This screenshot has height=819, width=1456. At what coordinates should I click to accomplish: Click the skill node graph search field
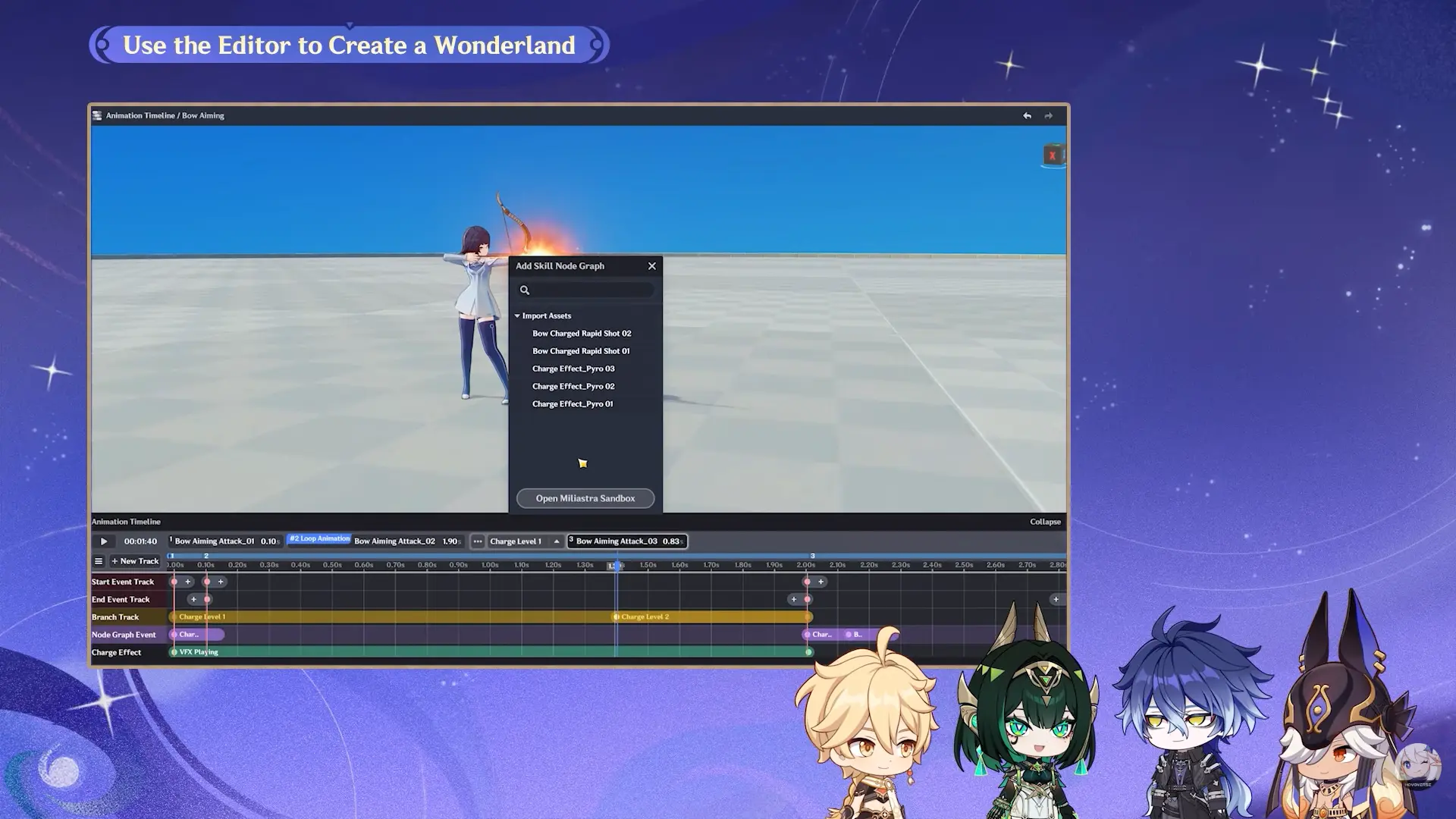(591, 290)
